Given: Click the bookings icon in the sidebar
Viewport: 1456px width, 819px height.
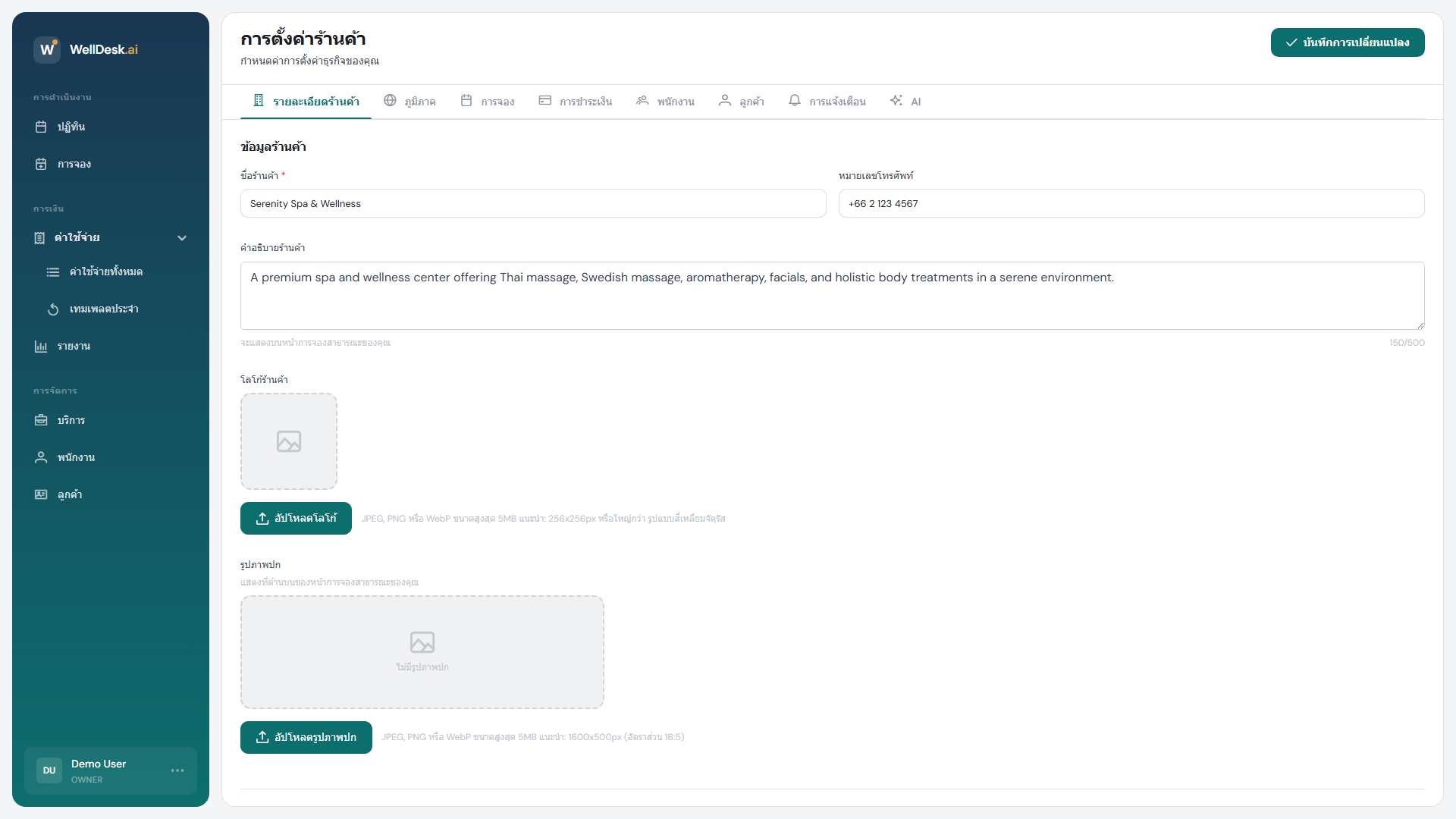Looking at the screenshot, I should [41, 164].
